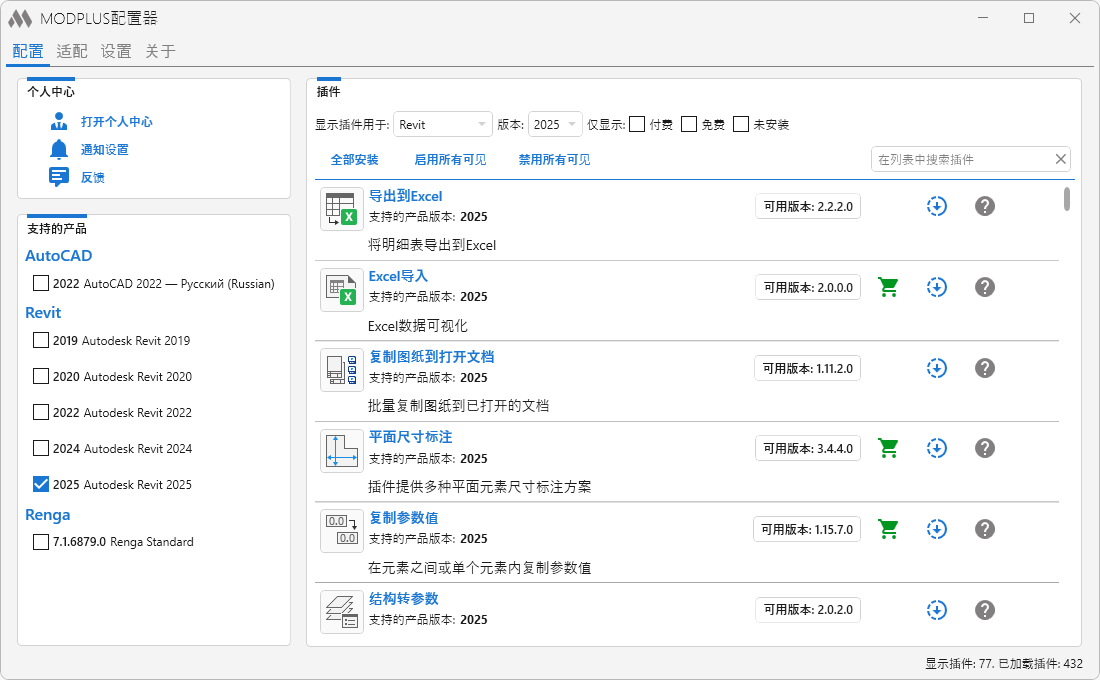Click the download icon for 导出到Excel
The width and height of the screenshot is (1100, 680).
click(x=937, y=206)
